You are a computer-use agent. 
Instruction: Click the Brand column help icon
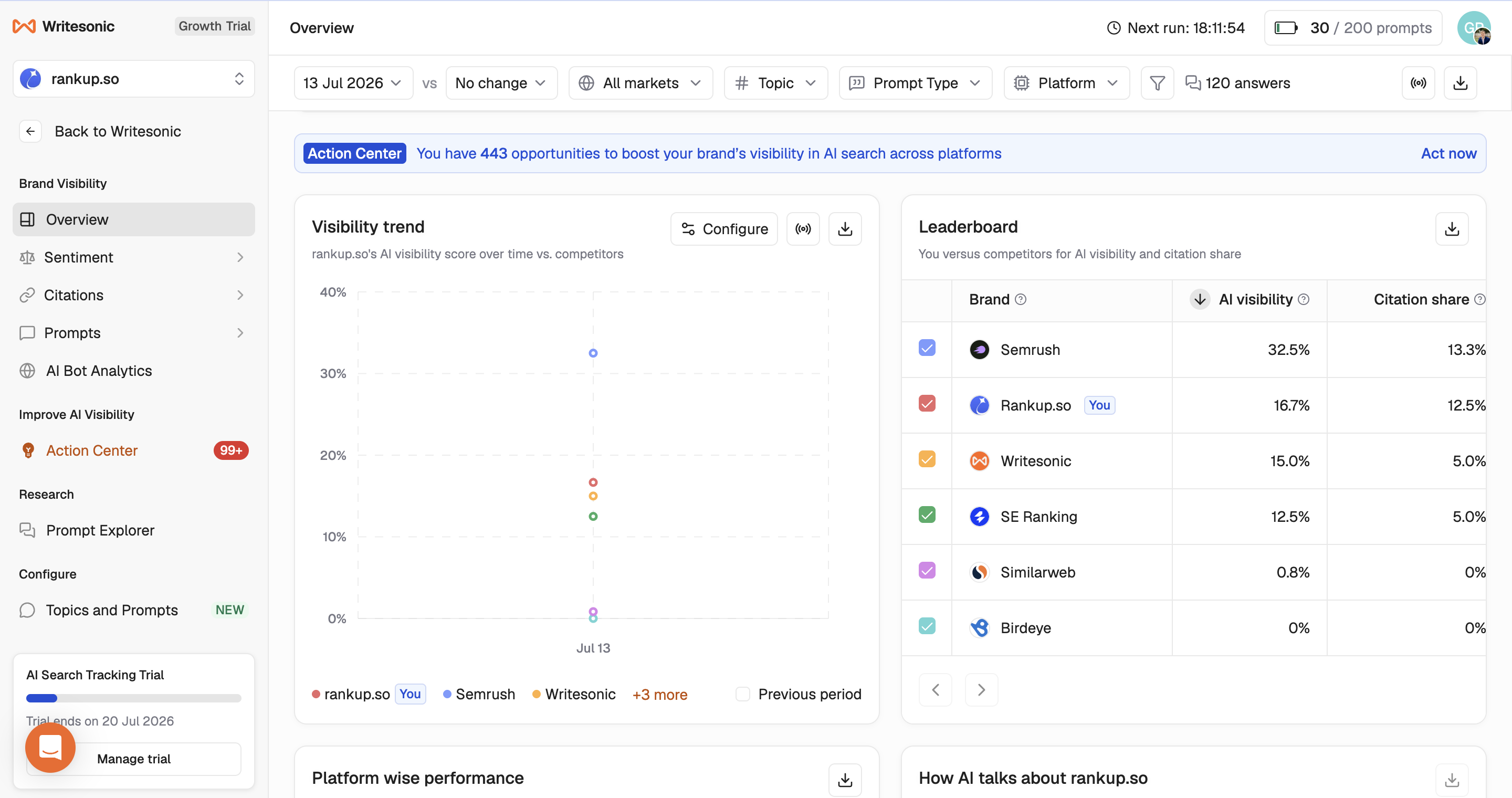click(x=1021, y=299)
